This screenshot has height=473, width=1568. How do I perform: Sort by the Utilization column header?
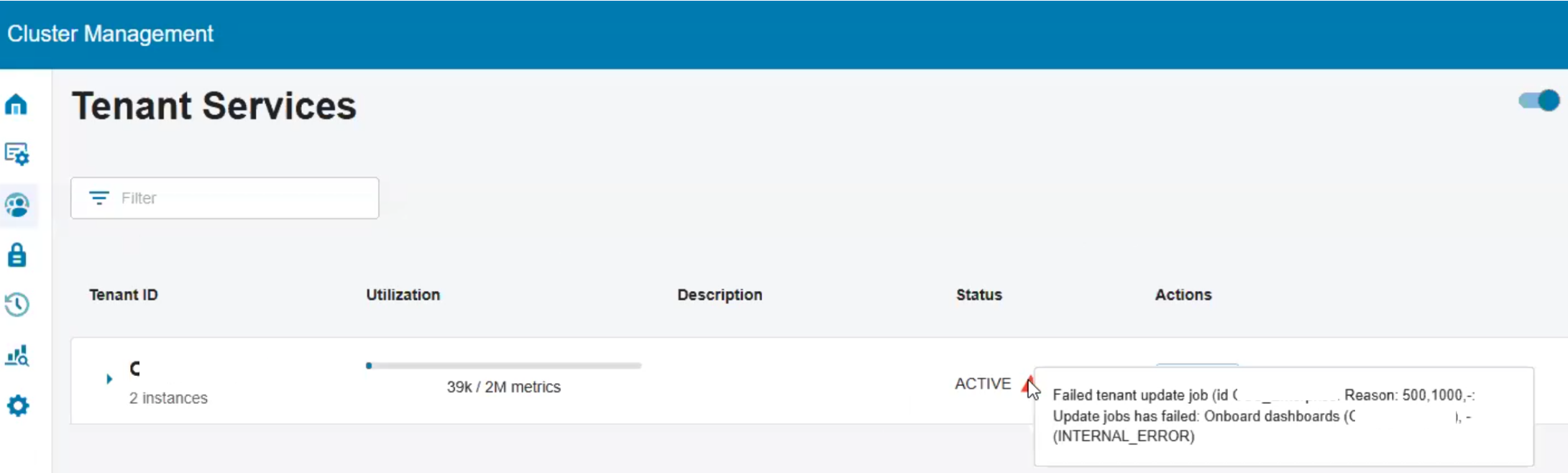pos(403,295)
